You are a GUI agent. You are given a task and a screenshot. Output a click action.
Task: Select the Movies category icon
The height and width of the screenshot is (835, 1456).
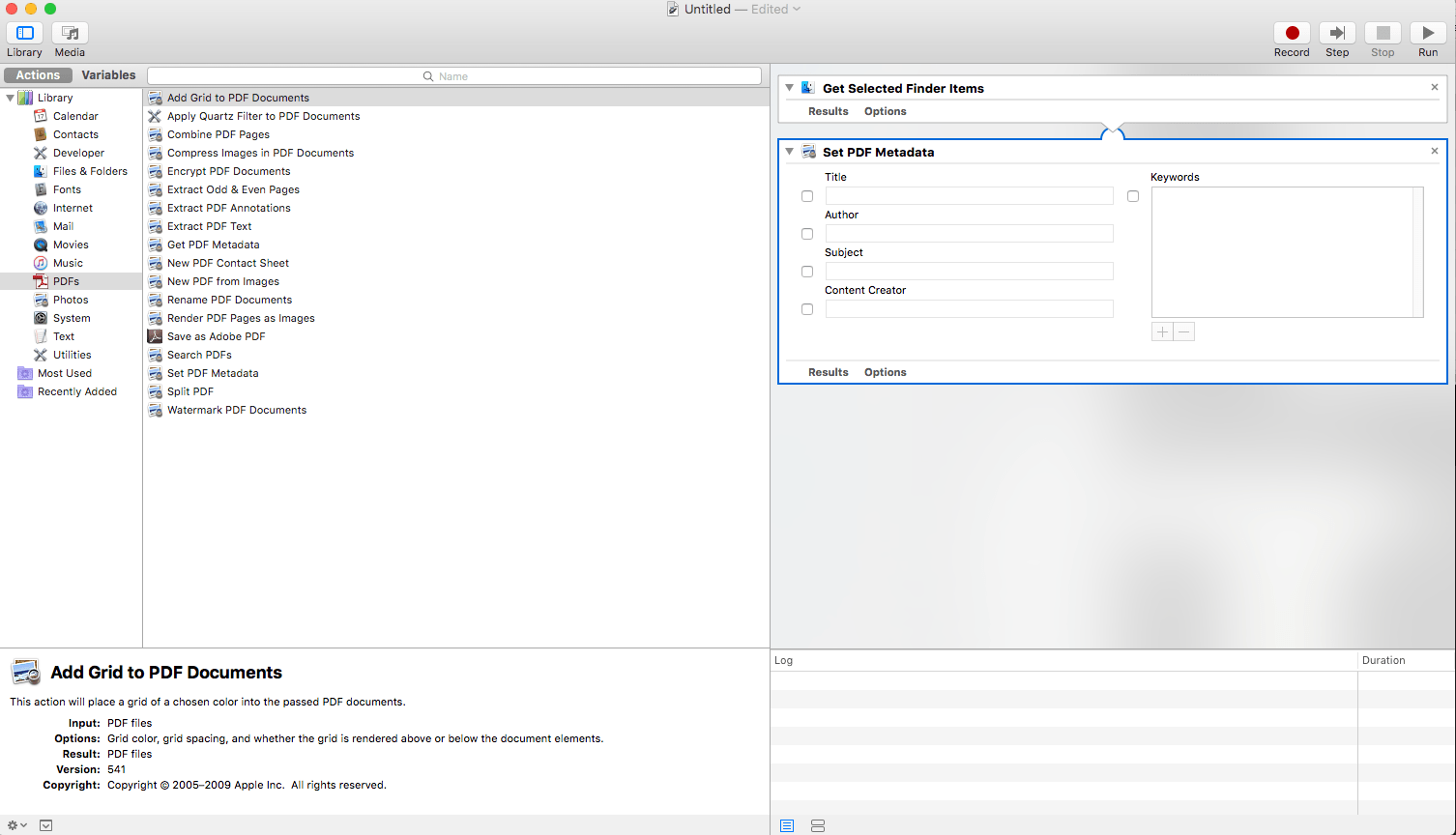click(x=41, y=245)
